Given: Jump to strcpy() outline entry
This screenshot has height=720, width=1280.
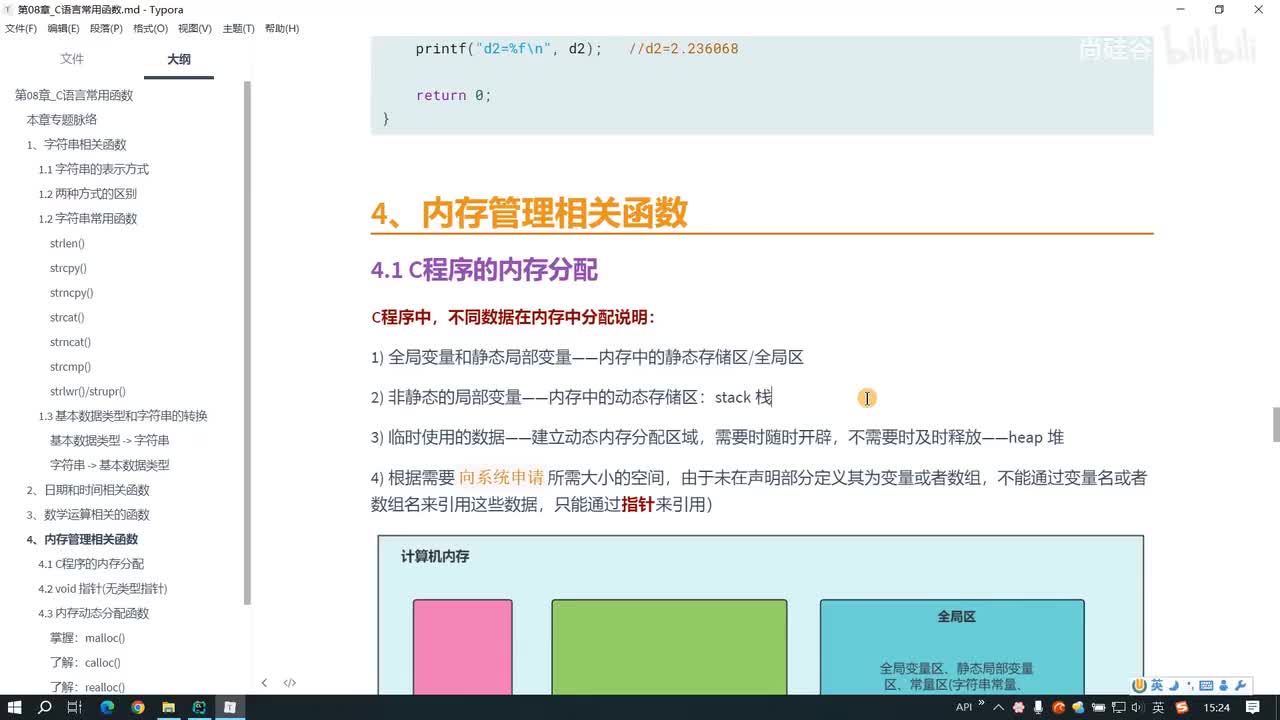Looking at the screenshot, I should click(68, 268).
